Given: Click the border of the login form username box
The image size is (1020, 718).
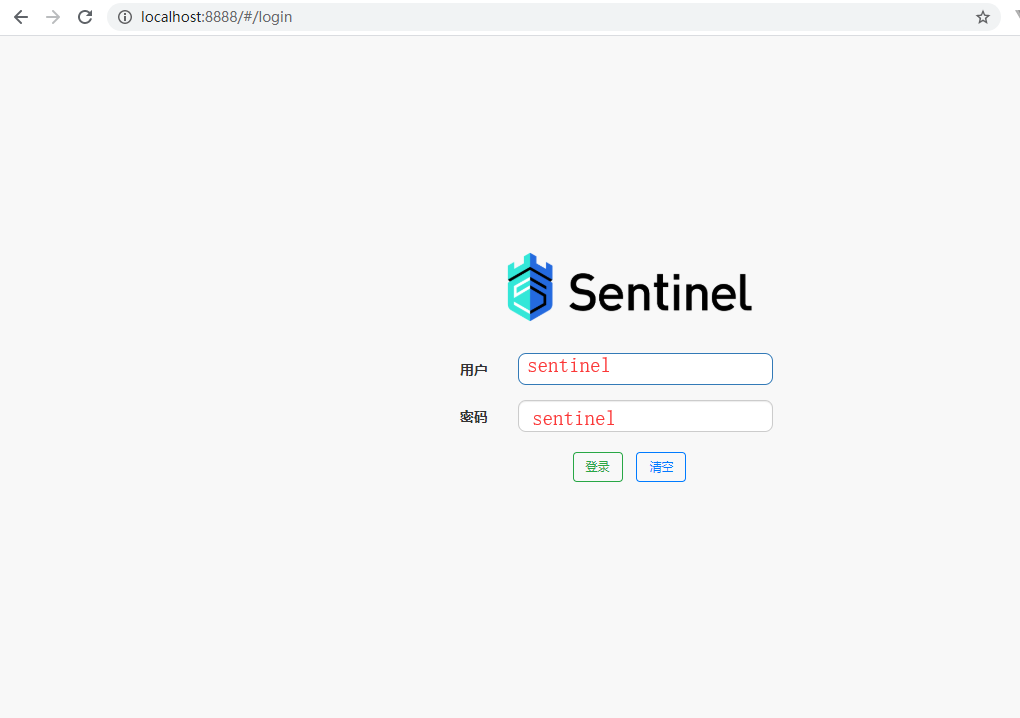Looking at the screenshot, I should [x=645, y=355].
